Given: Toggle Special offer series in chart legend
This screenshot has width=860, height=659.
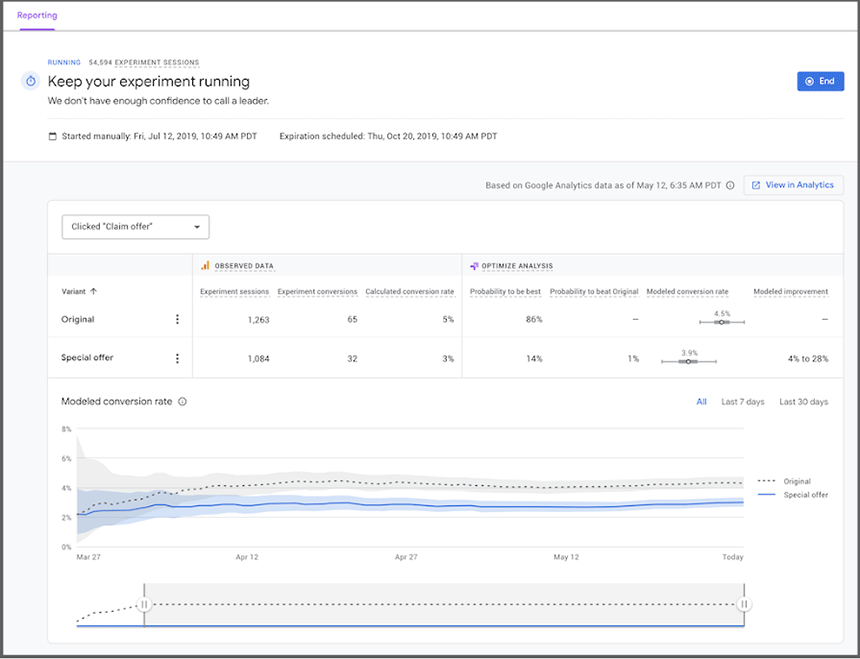Looking at the screenshot, I should tap(796, 494).
